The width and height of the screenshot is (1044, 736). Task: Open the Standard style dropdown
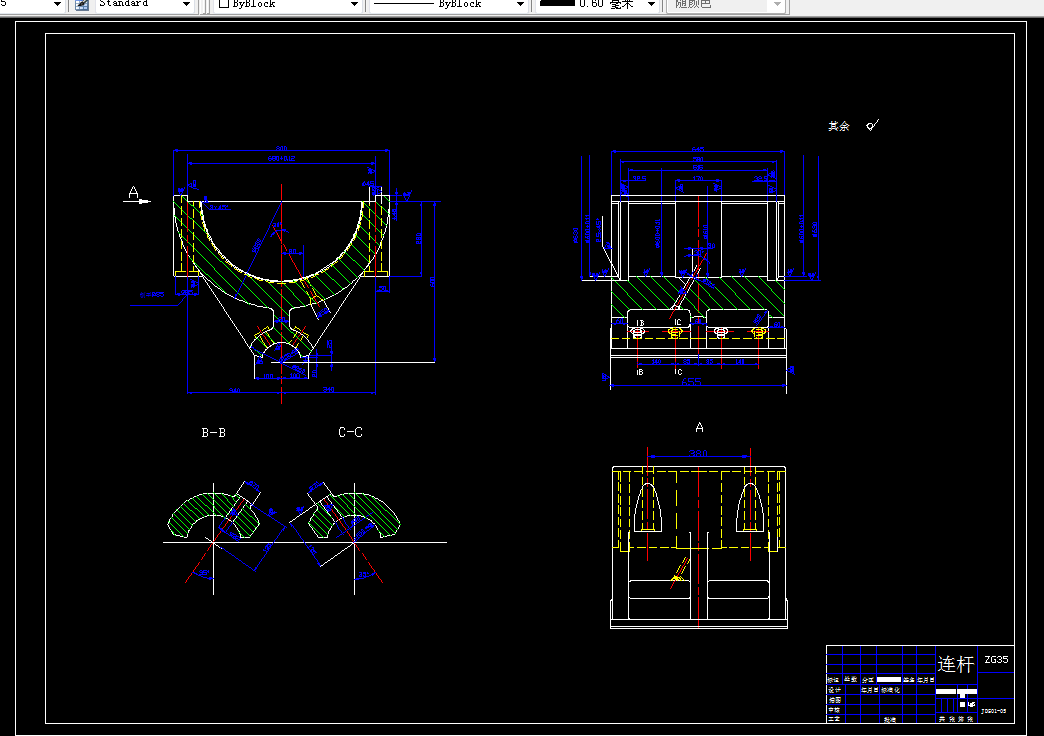[144, 4]
